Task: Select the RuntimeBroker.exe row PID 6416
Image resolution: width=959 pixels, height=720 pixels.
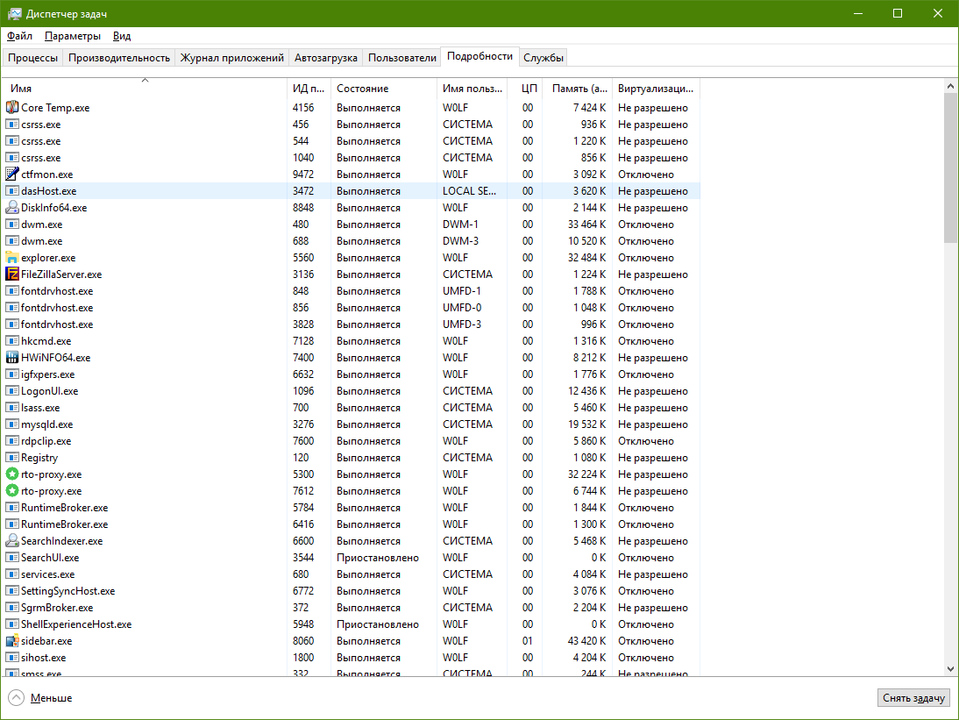Action: [352, 524]
